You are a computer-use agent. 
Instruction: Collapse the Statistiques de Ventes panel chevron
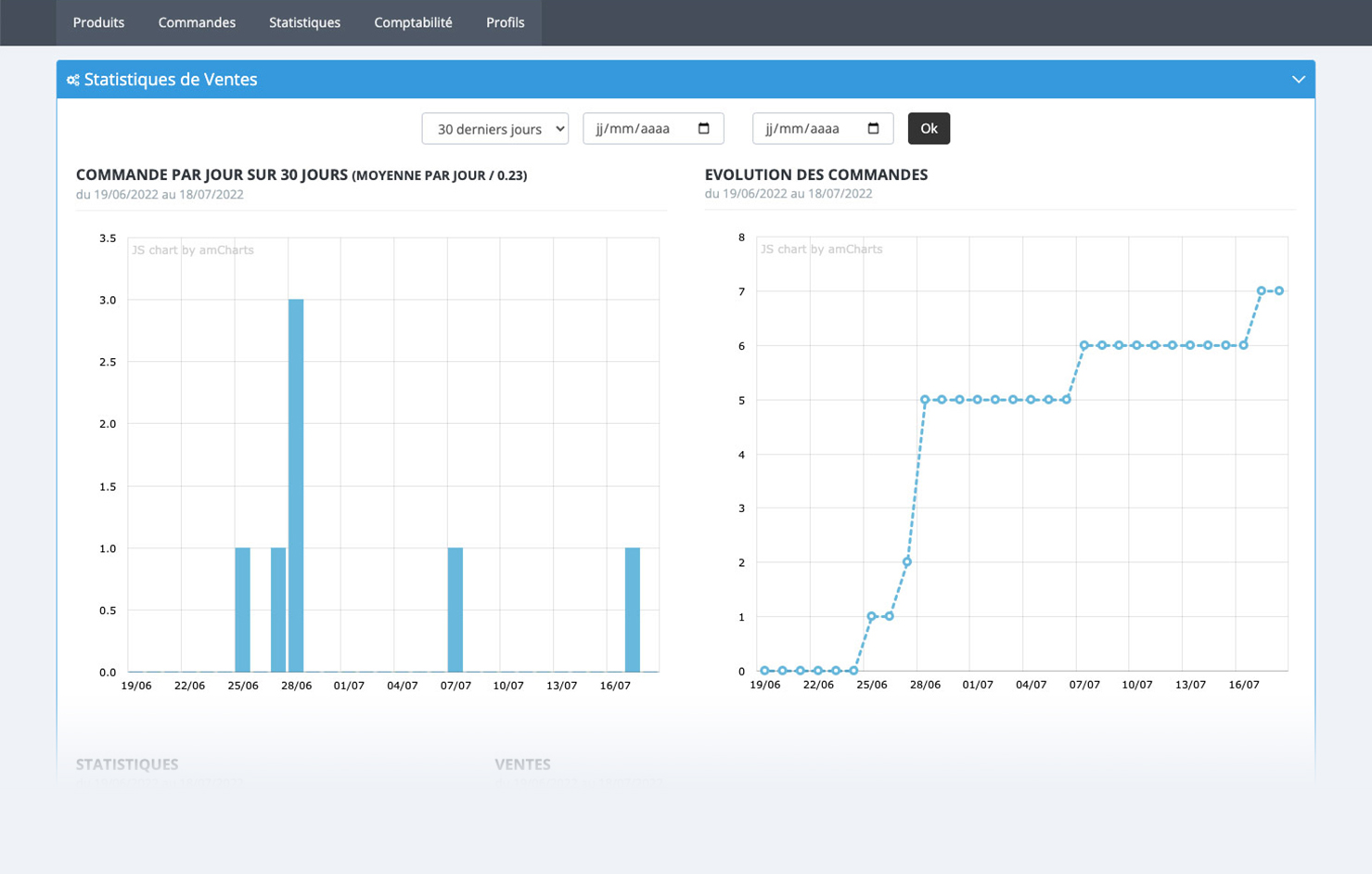pyautogui.click(x=1298, y=80)
